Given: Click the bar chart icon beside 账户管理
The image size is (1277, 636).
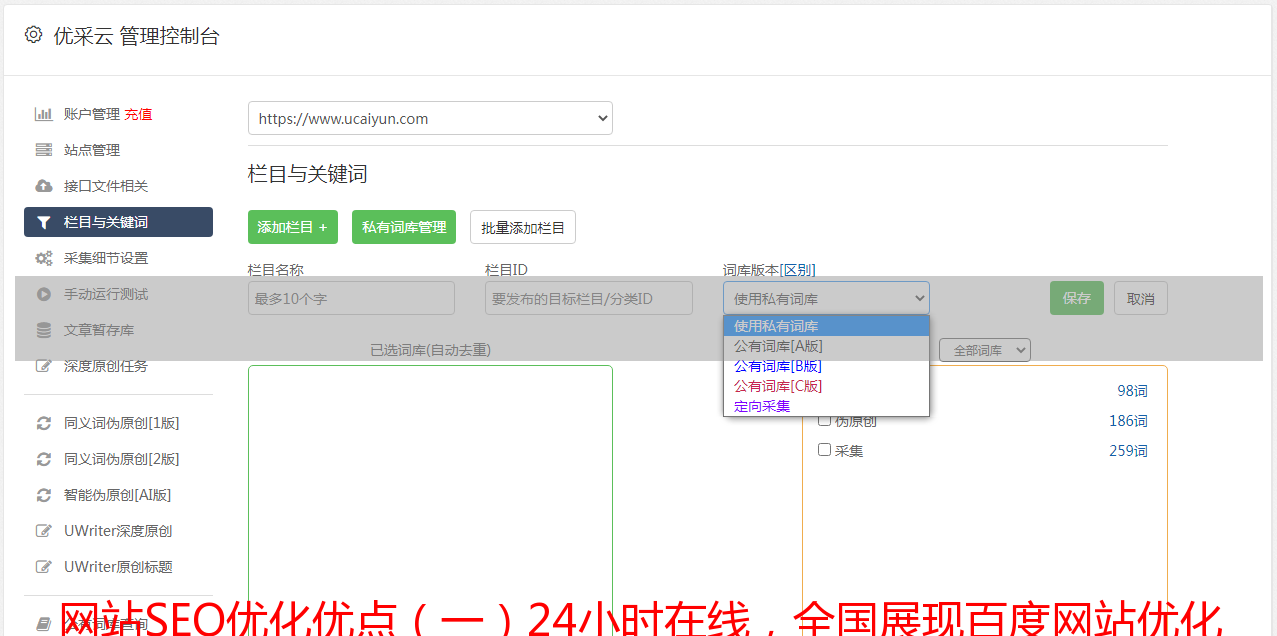Looking at the screenshot, I should coord(44,114).
